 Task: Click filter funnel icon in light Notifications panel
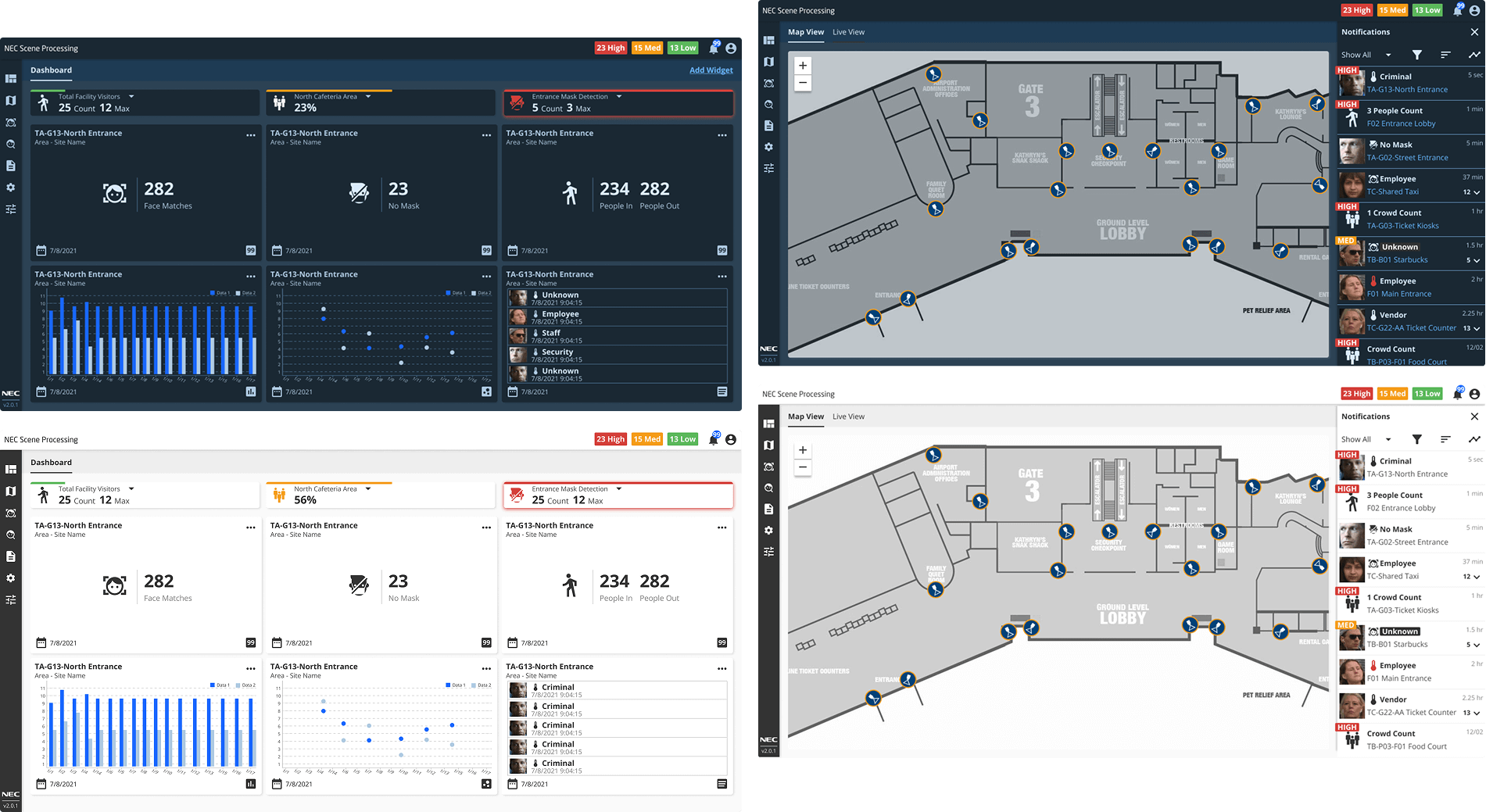click(1417, 439)
